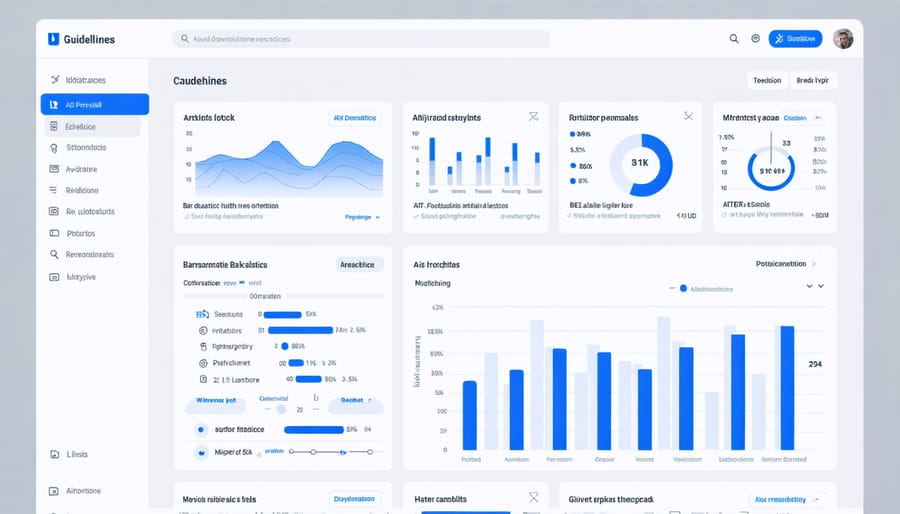The height and width of the screenshot is (514, 900).
Task: Open the 'Potoicanettion' dropdown on the large chart card
Action: 785,264
